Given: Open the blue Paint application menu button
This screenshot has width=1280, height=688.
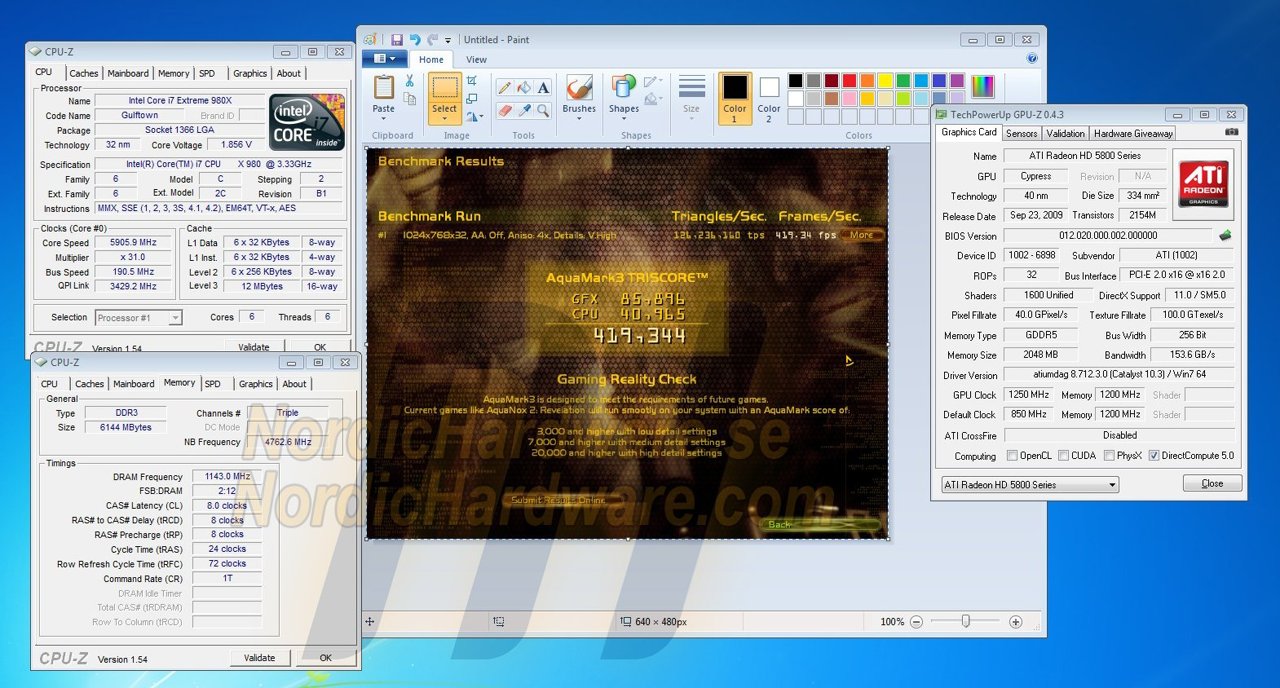Looking at the screenshot, I should (x=384, y=59).
